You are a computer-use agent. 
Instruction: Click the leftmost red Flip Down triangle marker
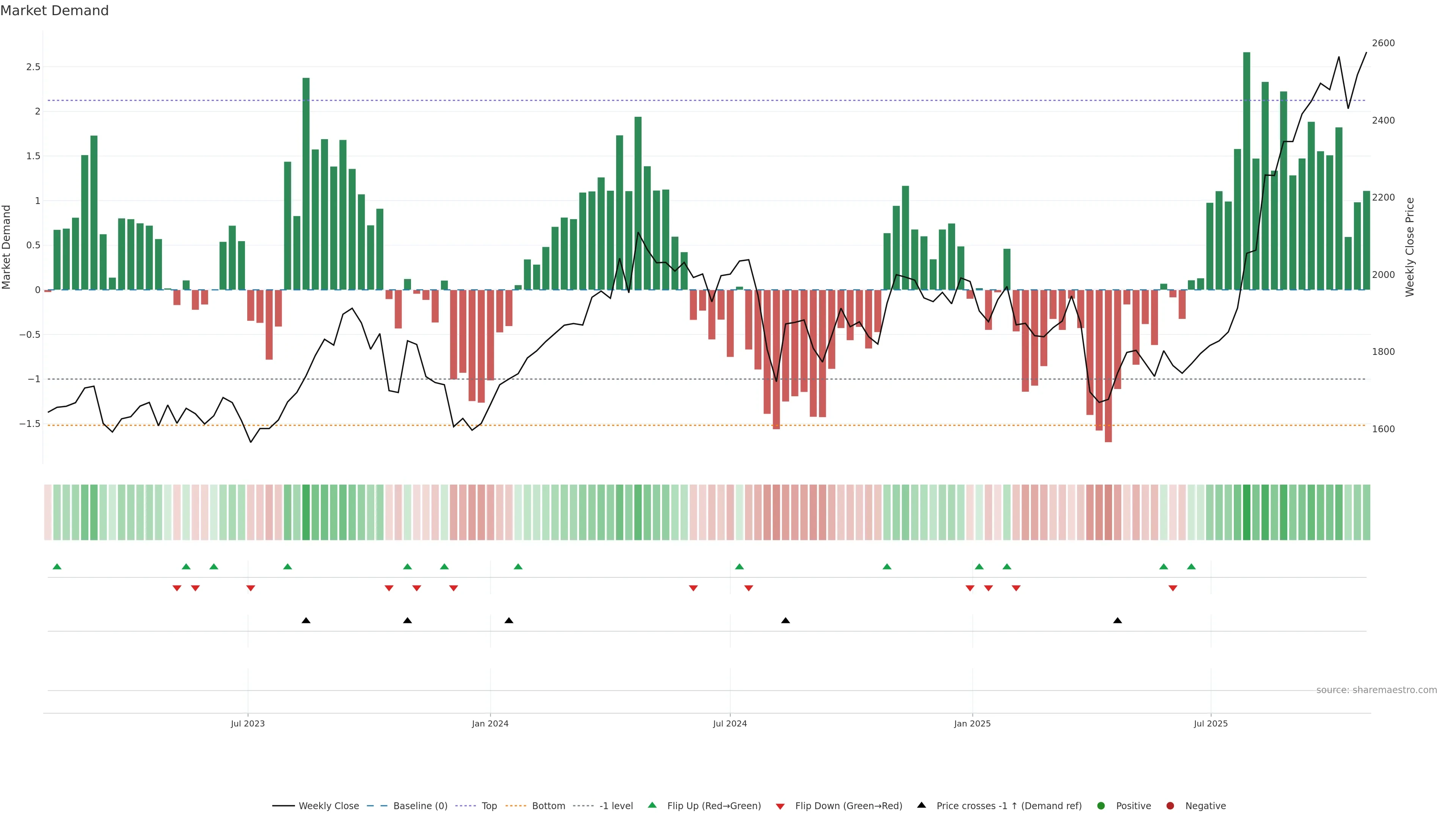click(177, 588)
